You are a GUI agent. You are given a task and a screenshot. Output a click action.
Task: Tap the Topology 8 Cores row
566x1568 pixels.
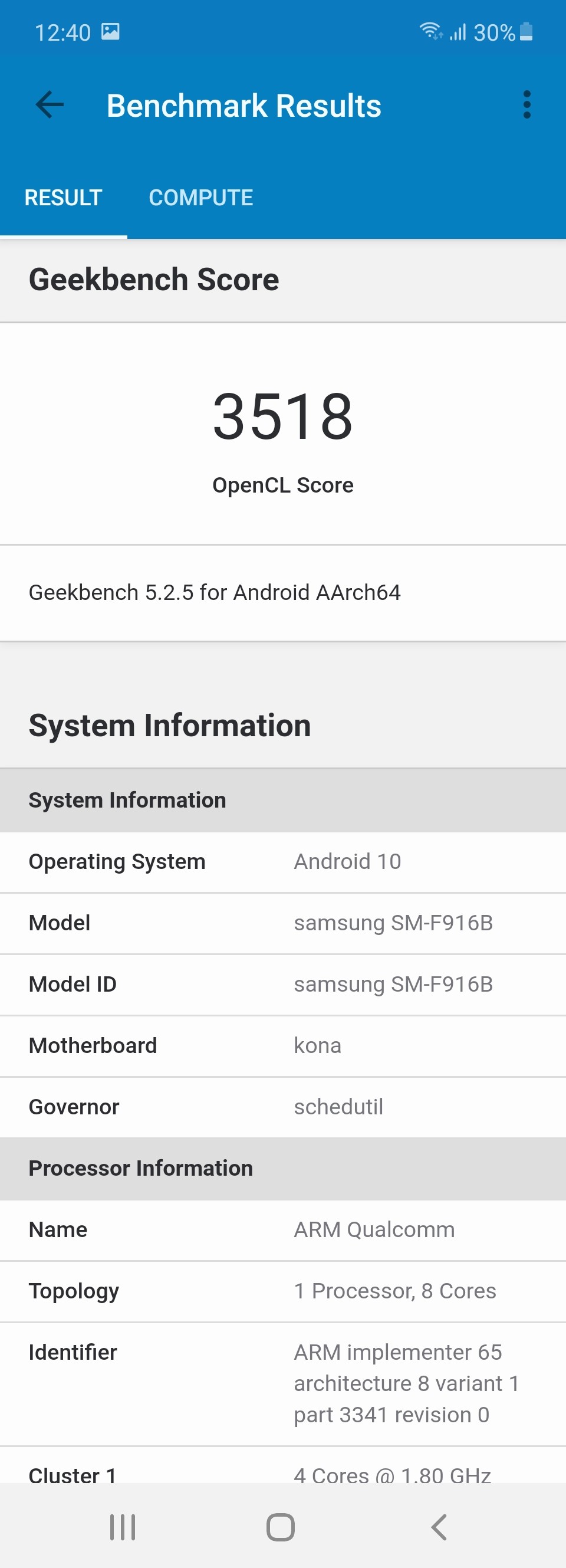click(x=283, y=1291)
